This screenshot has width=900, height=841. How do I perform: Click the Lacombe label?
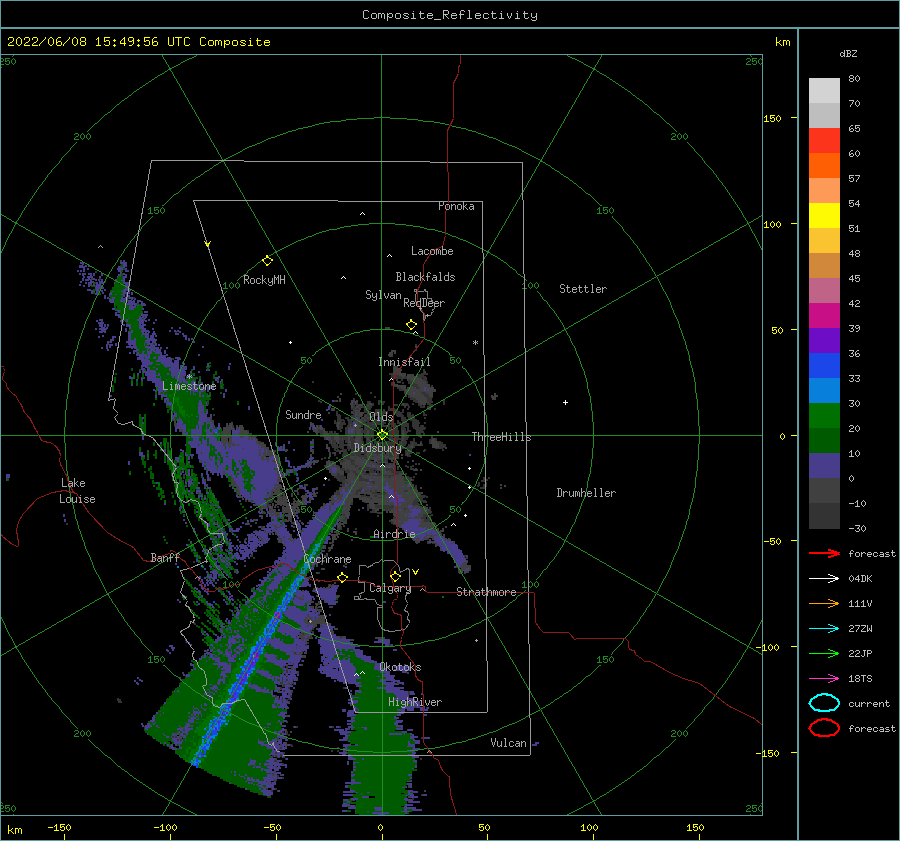click(432, 251)
